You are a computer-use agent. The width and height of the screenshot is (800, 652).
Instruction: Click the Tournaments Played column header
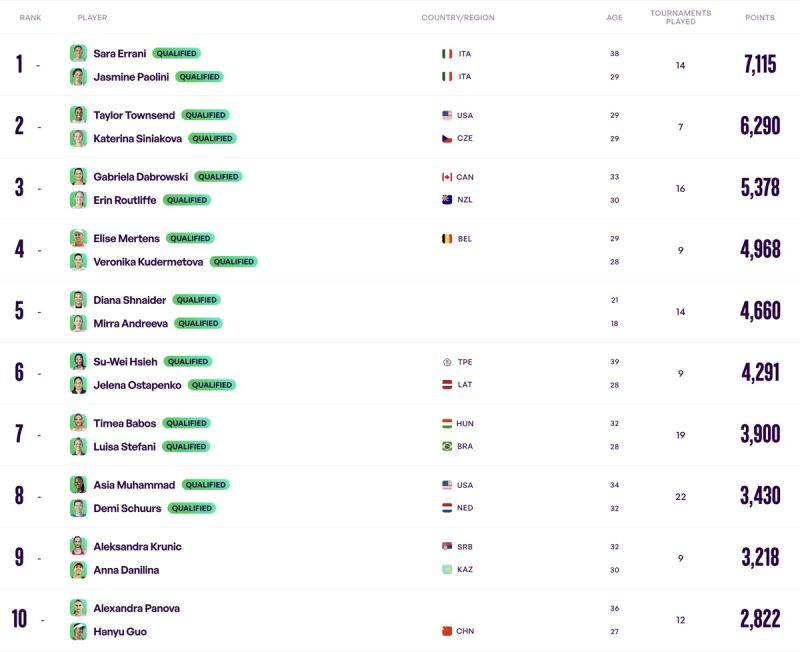(x=680, y=17)
